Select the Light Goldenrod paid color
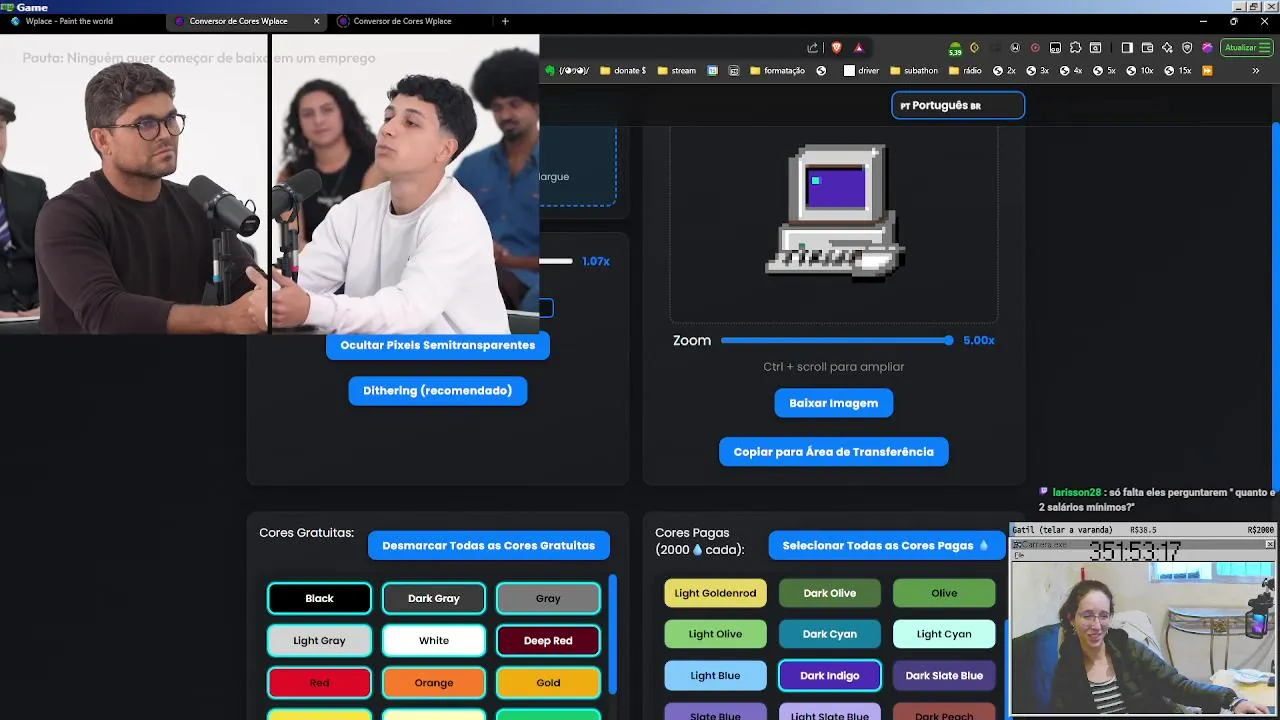Image resolution: width=1280 pixels, height=720 pixels. tap(715, 593)
